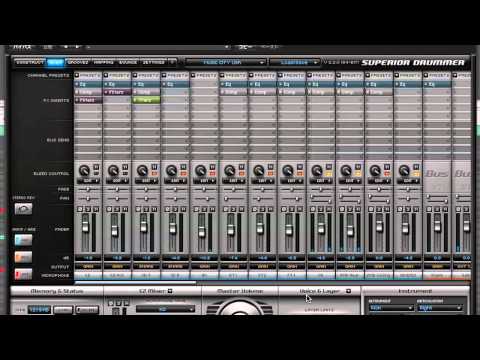Click the Stereo Rev button in the left panel

point(23,209)
